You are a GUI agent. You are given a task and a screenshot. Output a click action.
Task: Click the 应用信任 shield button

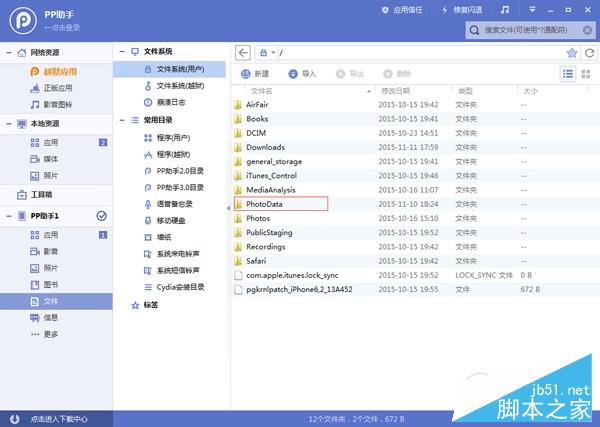[402, 10]
